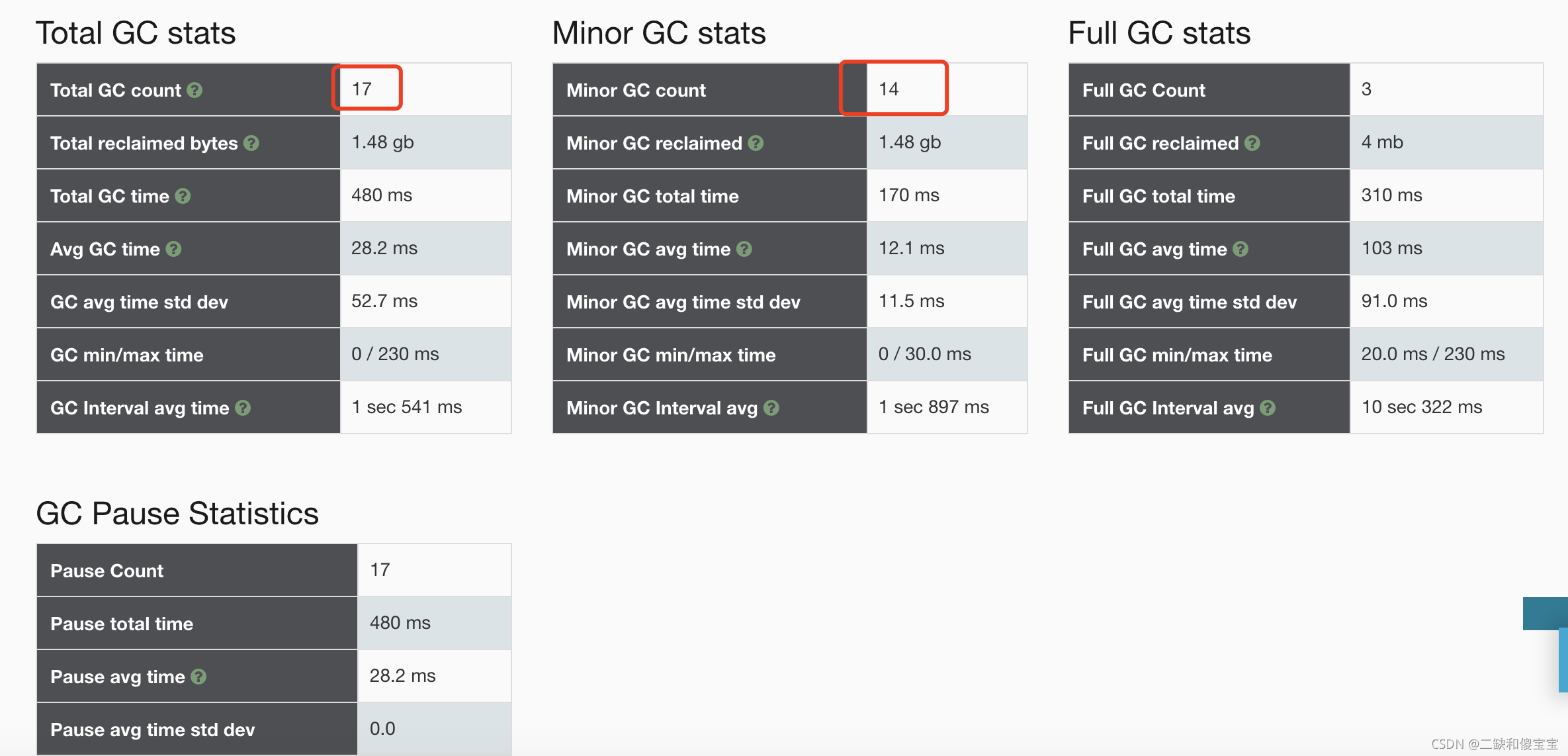Click the Full GC avg time std dev label
Screen dimensions: 1568x756
click(1190, 302)
